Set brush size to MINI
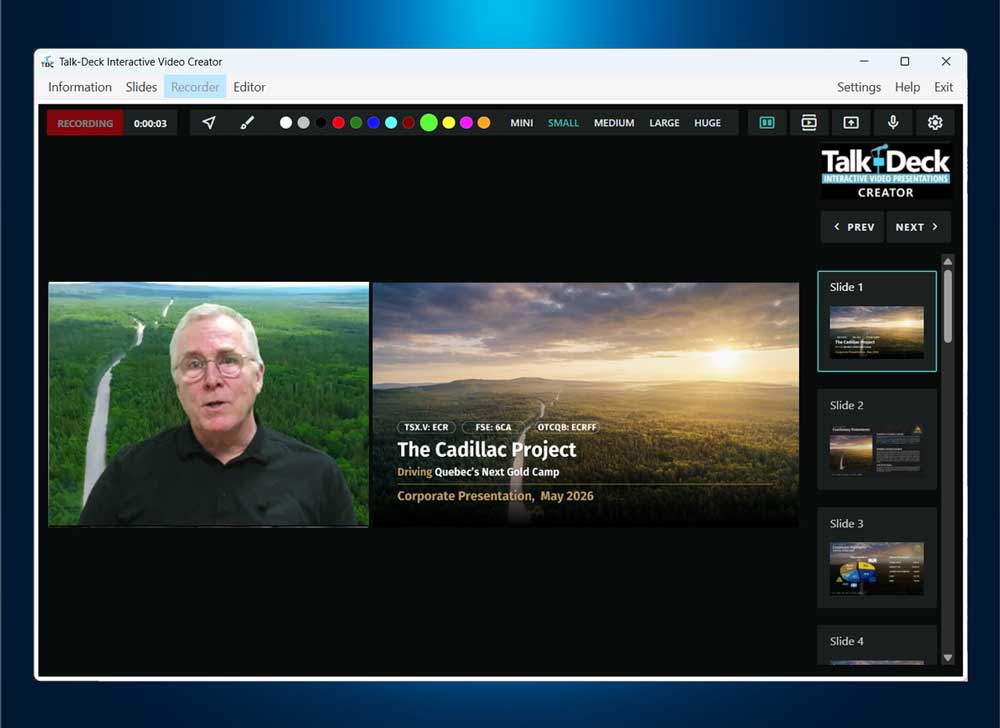The image size is (1000, 728). (521, 122)
